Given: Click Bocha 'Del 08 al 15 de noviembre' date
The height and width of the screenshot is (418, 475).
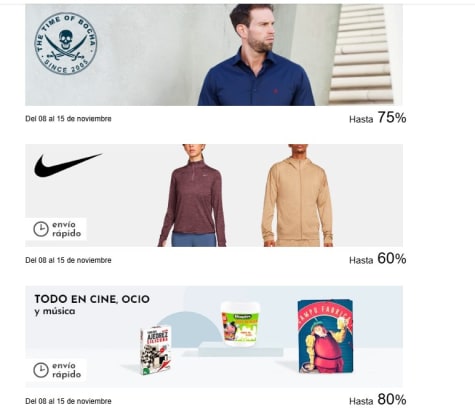Looking at the screenshot, I should 68,119.
